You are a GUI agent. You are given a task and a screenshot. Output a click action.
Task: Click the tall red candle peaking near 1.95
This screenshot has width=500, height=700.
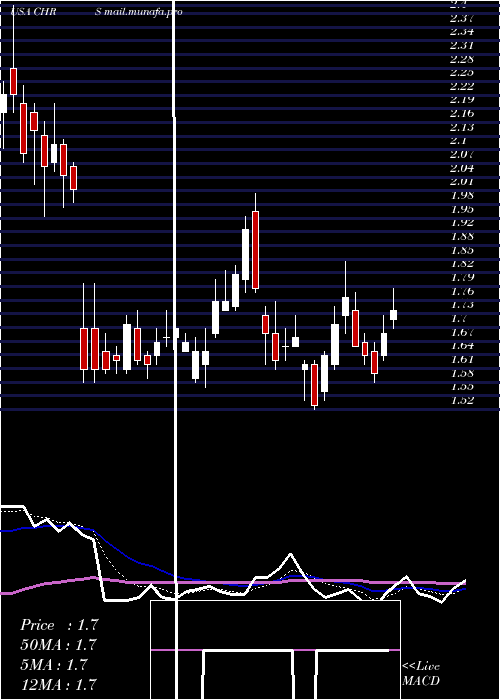255,250
